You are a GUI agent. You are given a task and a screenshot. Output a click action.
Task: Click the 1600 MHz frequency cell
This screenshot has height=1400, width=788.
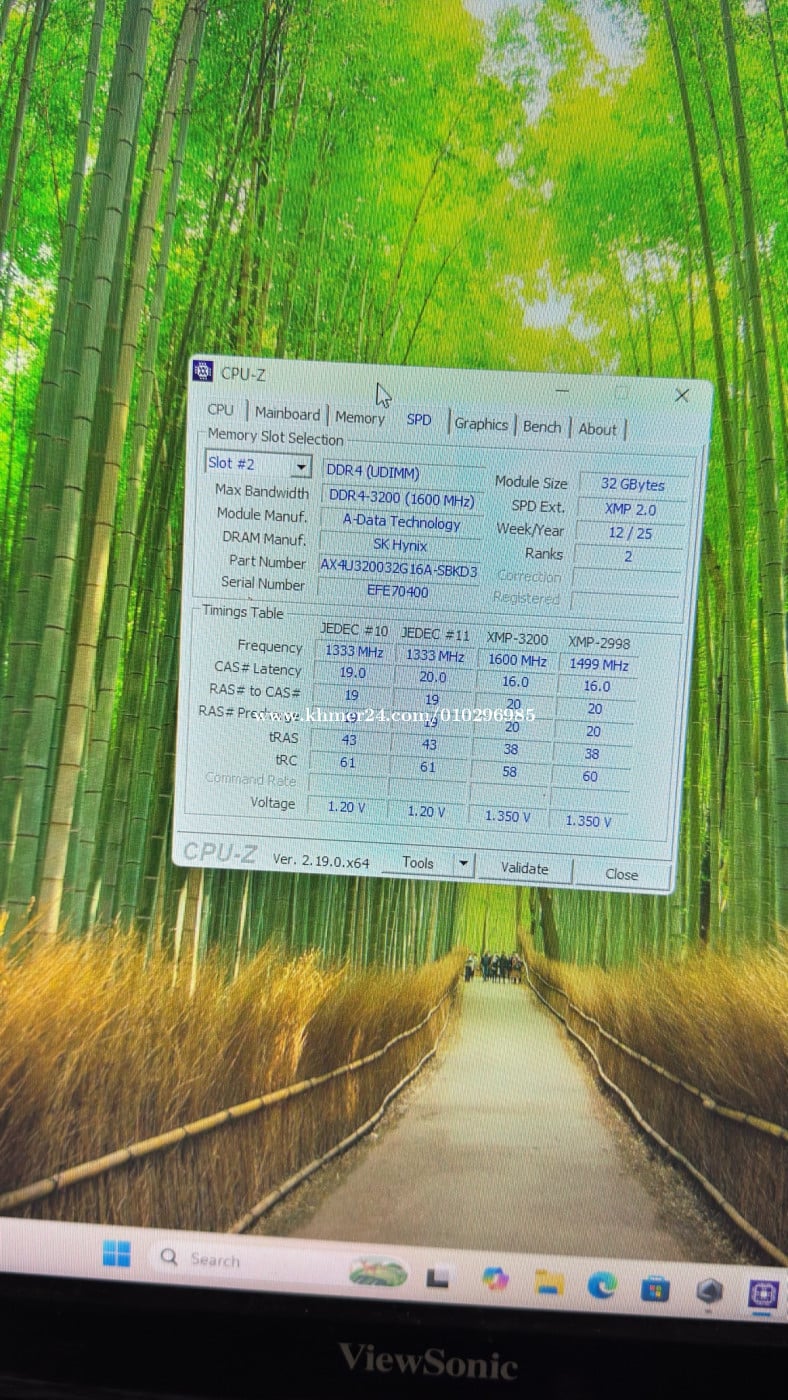coord(517,661)
